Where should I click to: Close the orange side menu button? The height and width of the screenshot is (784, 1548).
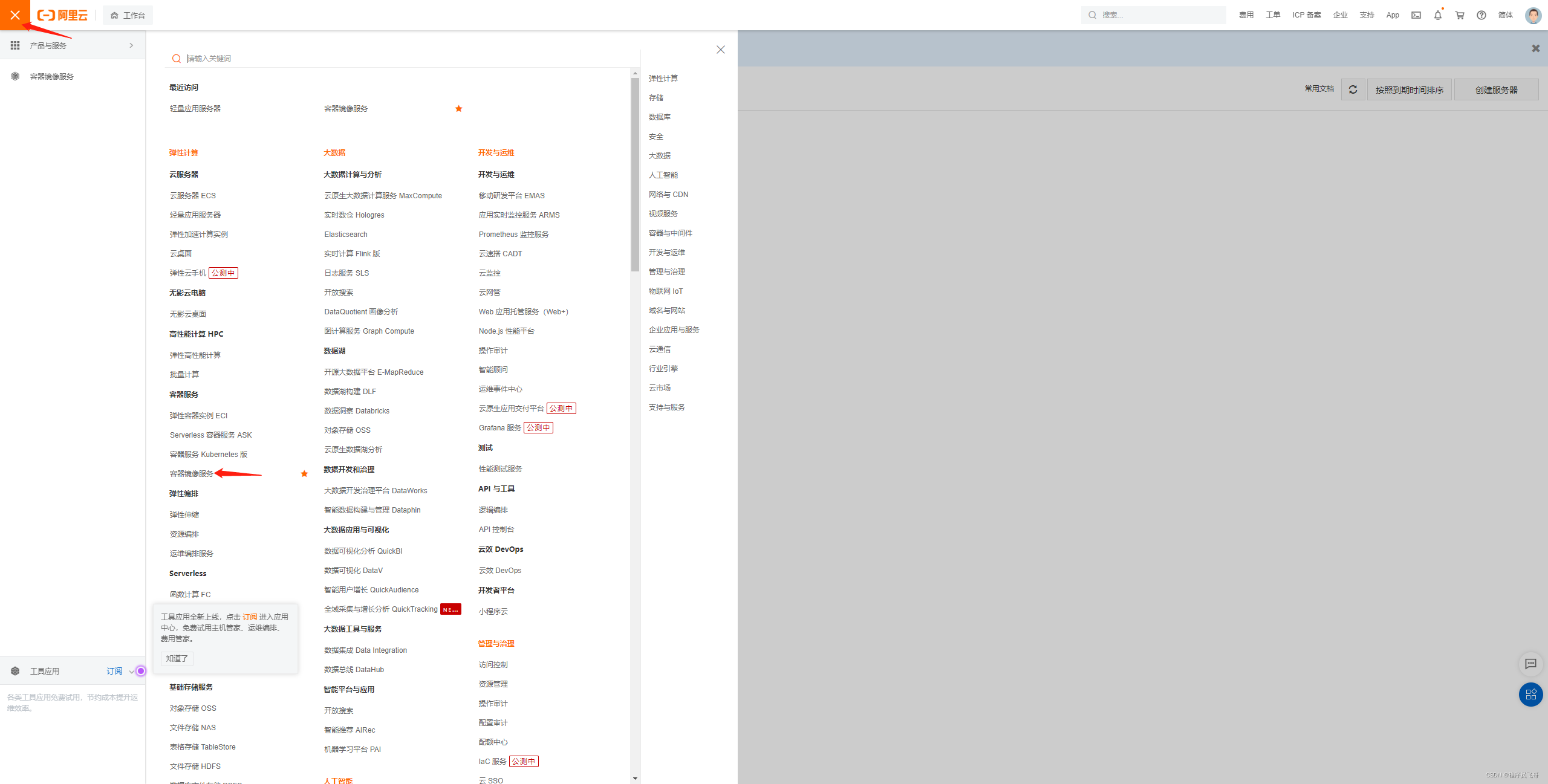[15, 15]
